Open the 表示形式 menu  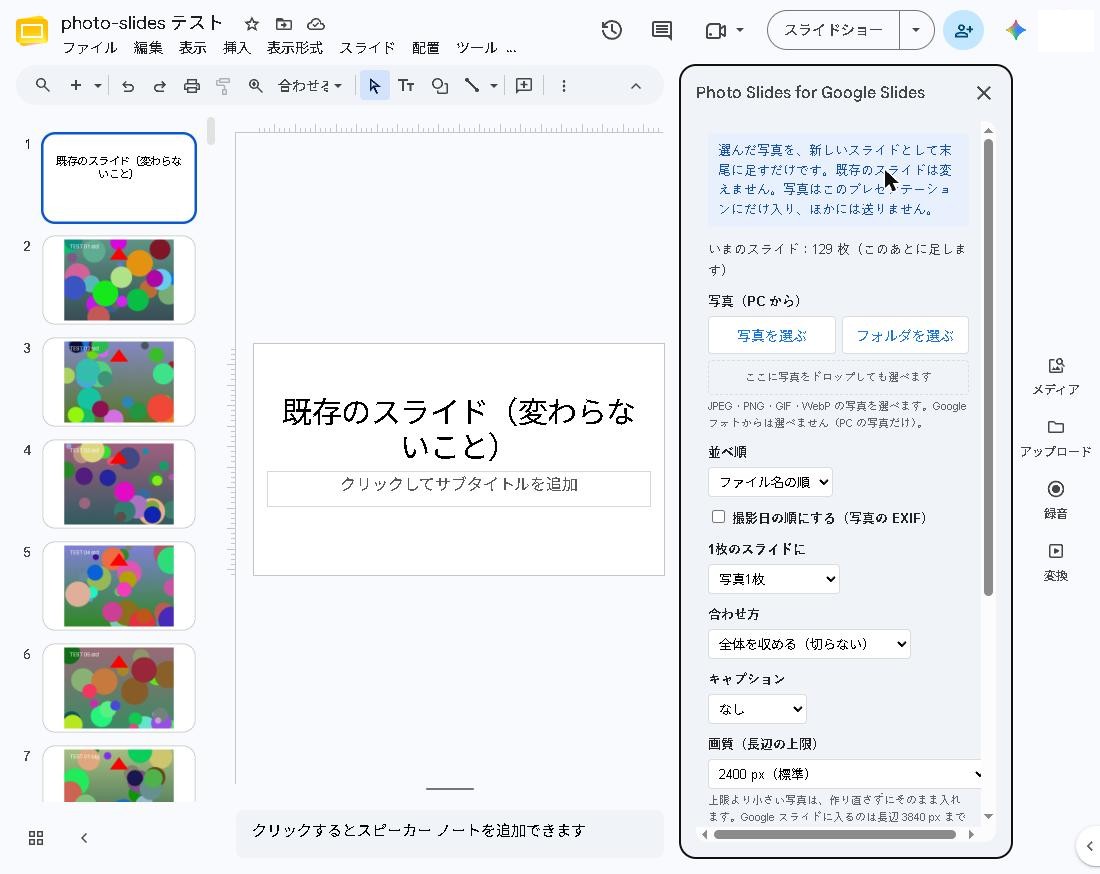[295, 48]
